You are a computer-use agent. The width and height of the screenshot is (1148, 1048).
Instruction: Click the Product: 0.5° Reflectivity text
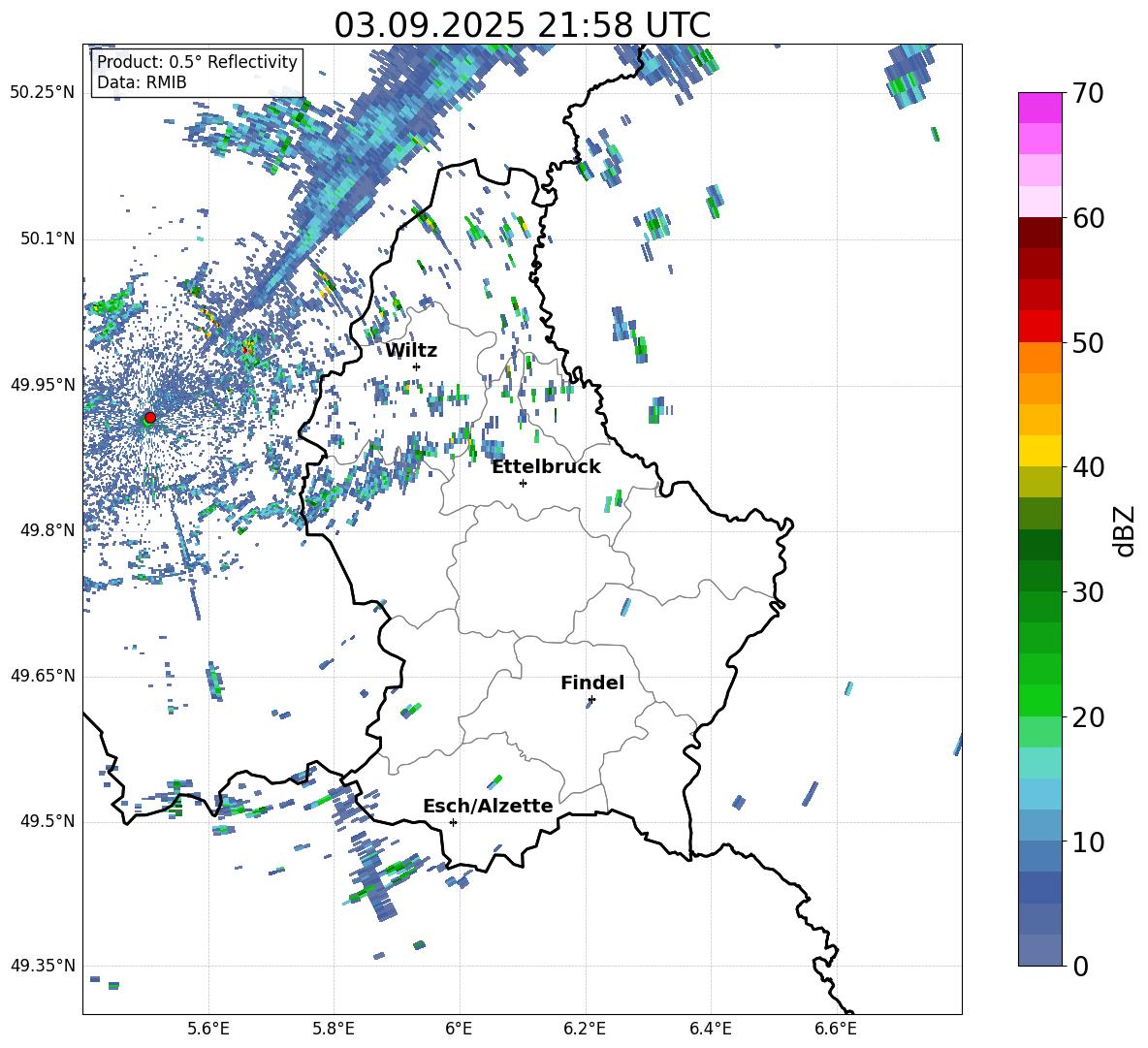coord(197,62)
